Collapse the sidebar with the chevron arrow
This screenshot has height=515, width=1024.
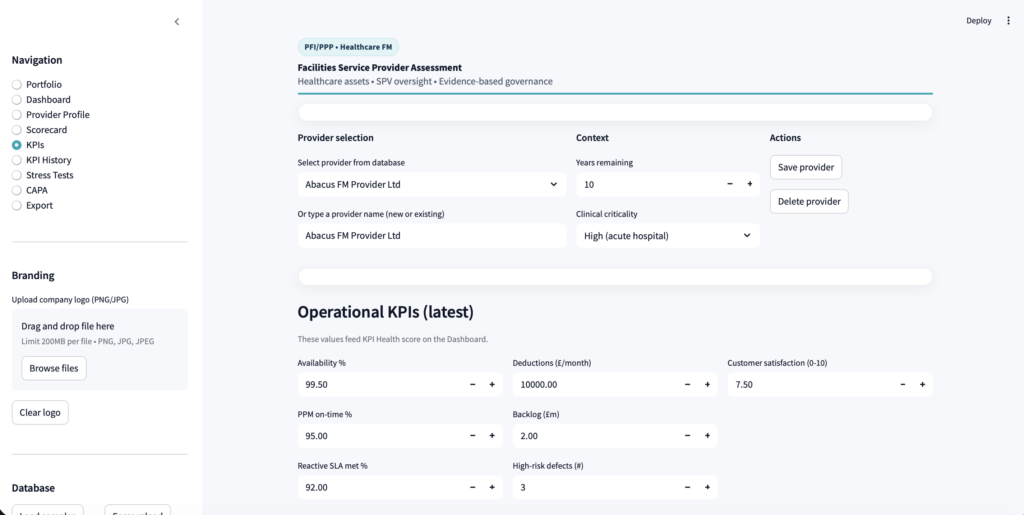pos(177,21)
